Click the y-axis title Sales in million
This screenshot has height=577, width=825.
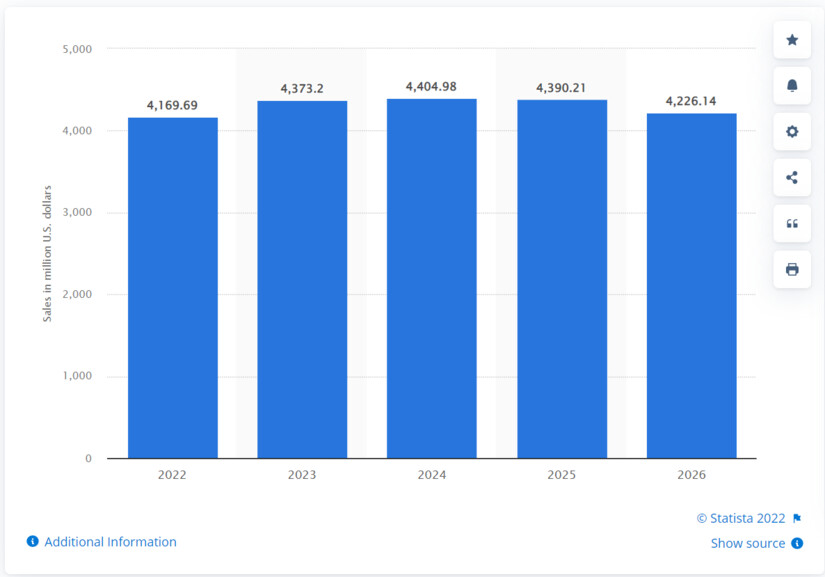point(47,253)
